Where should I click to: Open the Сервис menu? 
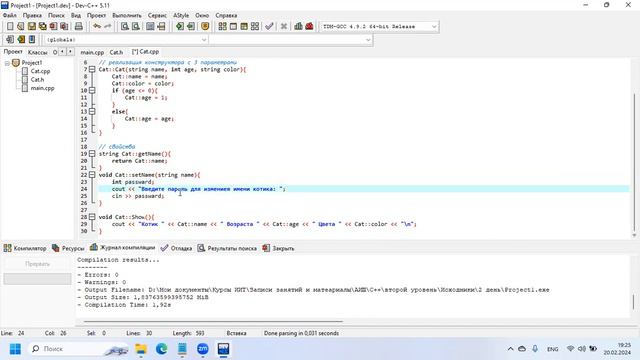point(157,16)
